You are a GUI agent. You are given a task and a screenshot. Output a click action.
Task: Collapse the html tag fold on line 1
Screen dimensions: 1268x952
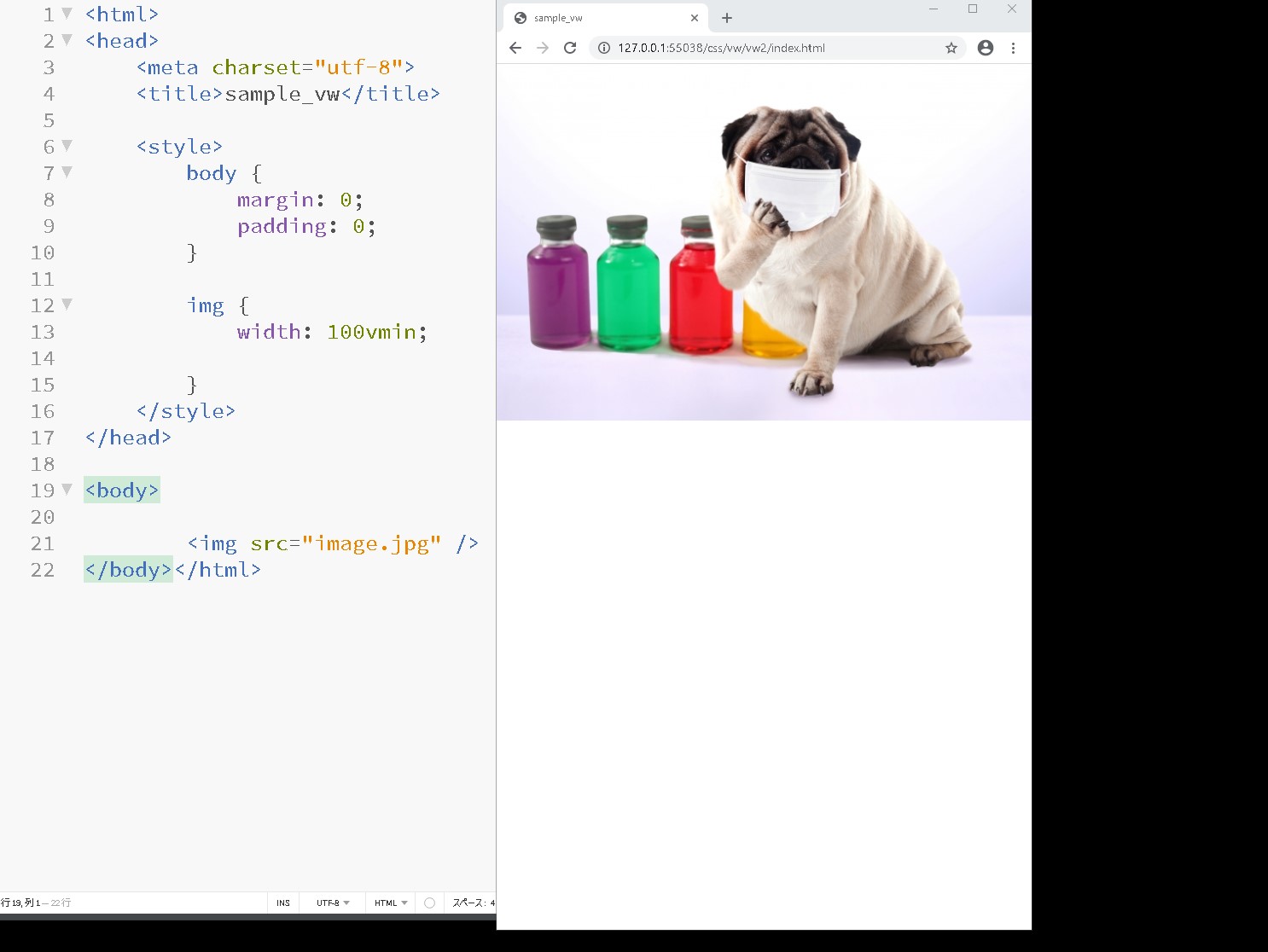click(x=67, y=14)
